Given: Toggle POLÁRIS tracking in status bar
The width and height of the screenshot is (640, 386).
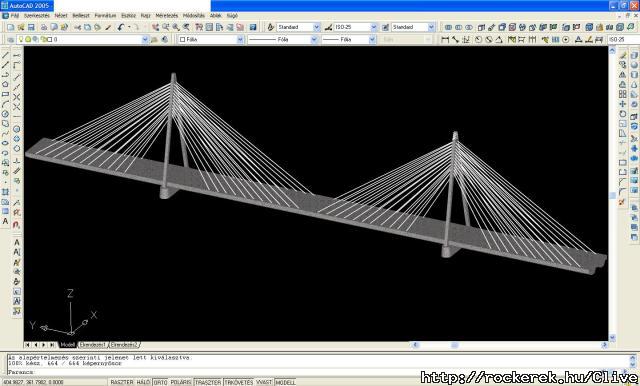Looking at the screenshot, I should click(x=181, y=382).
